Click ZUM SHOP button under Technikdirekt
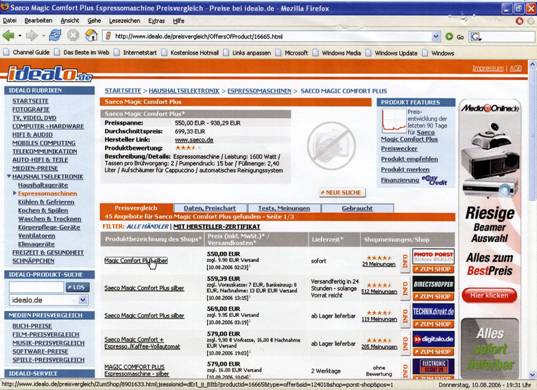Screen dimensions: 537x390 (434, 324)
